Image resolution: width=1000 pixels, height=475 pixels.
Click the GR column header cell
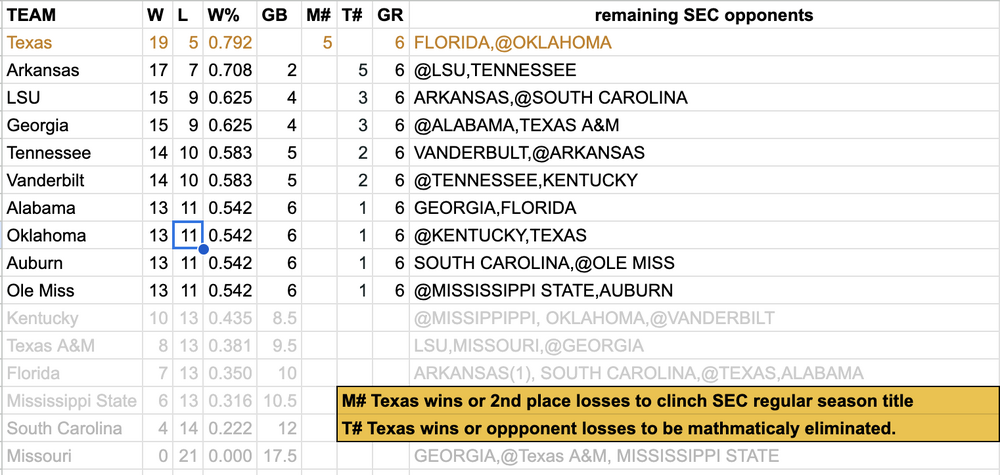pyautogui.click(x=390, y=15)
